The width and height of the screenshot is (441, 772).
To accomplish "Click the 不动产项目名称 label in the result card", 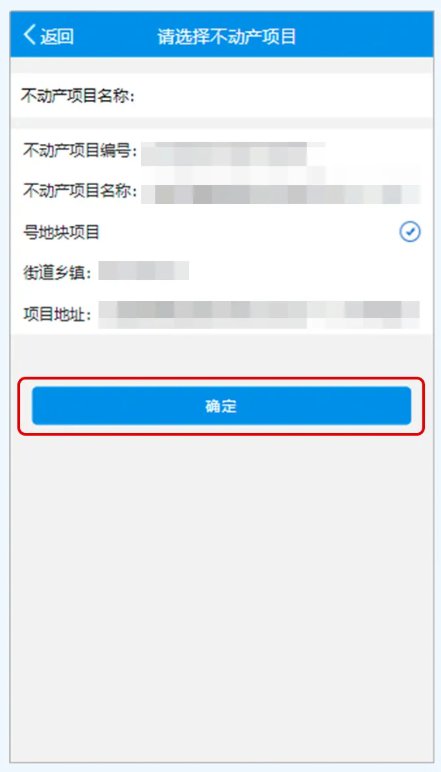I will point(80,191).
